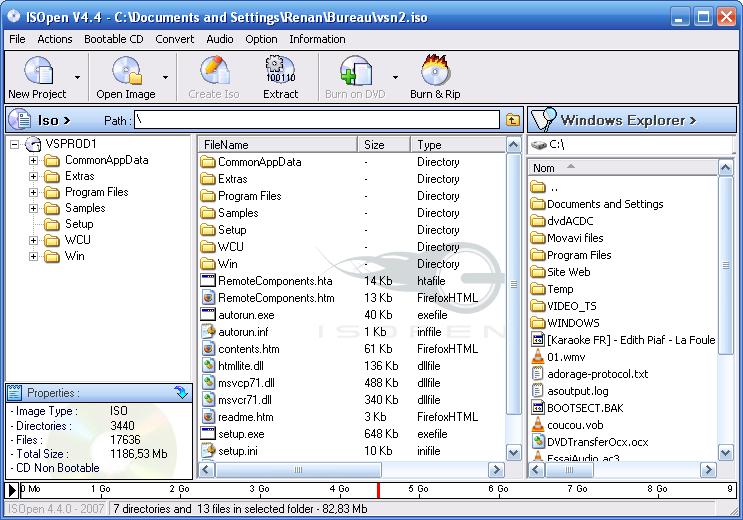The height and width of the screenshot is (520, 743).
Task: Click Explorer pane scroll-up arrow
Action: [x=725, y=168]
